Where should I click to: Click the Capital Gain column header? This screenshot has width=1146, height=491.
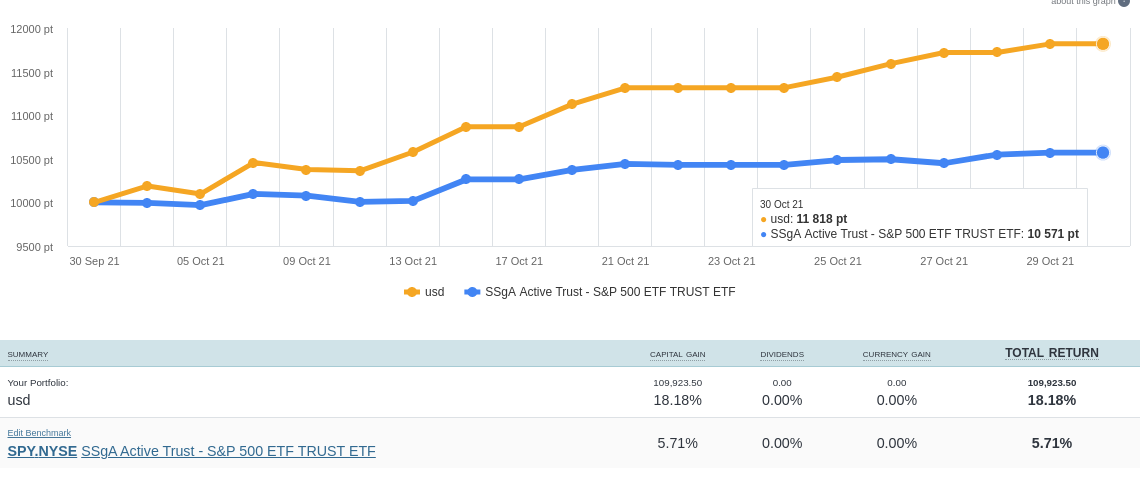tap(677, 354)
